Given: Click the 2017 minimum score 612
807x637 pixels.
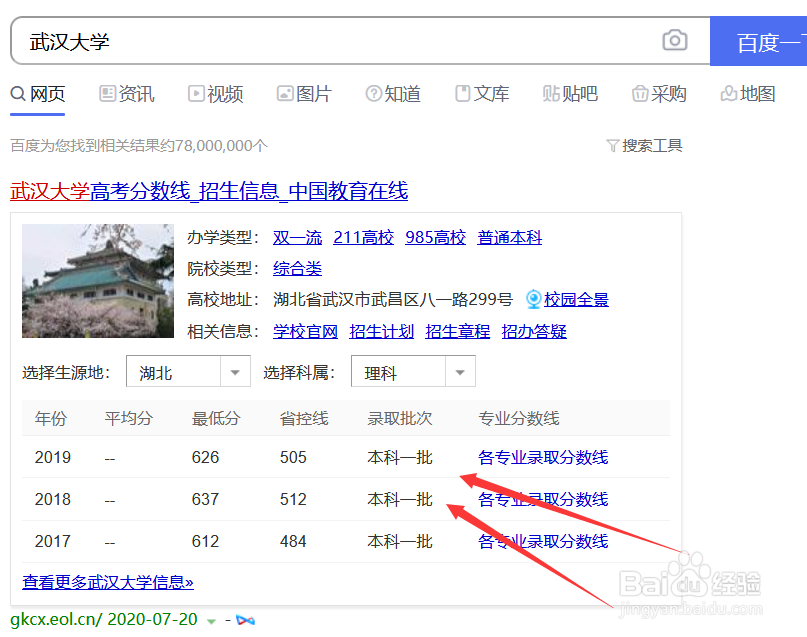Looking at the screenshot, I should [x=205, y=542].
